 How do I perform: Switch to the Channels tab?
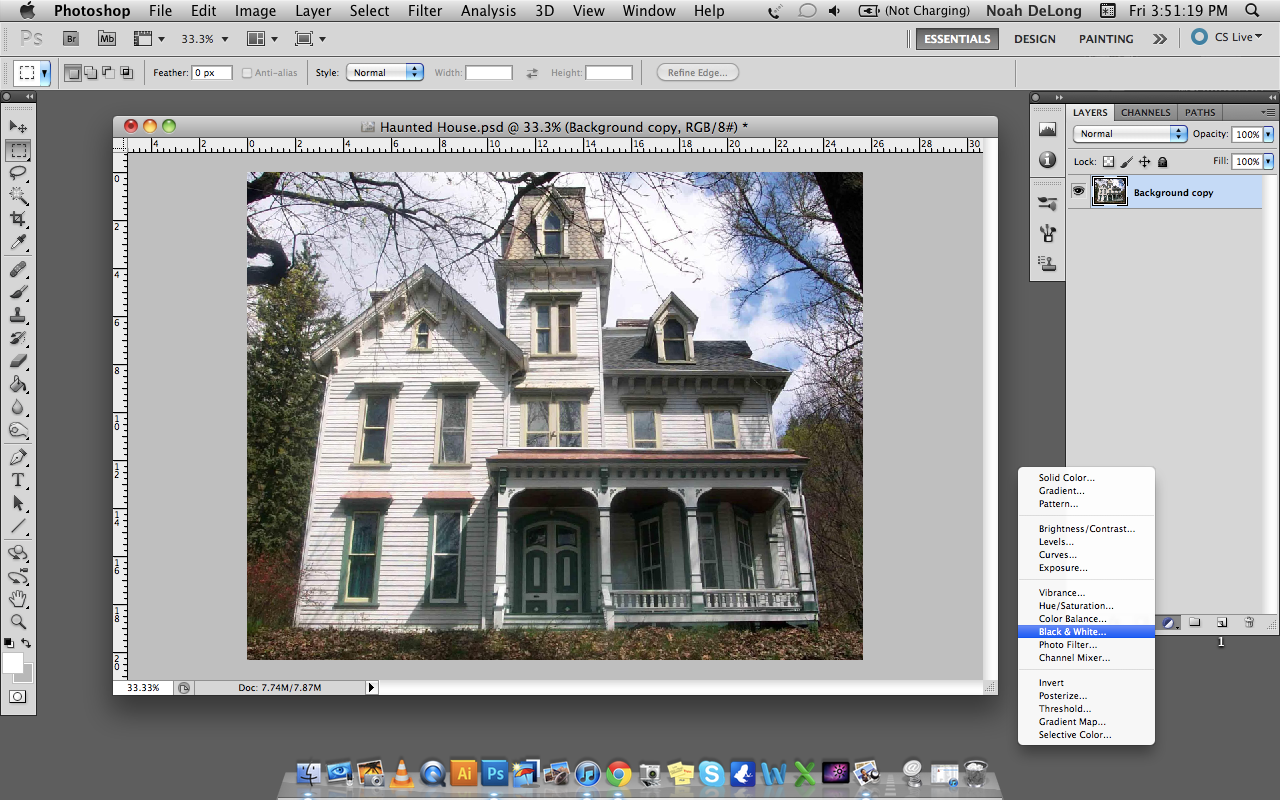click(x=1146, y=112)
